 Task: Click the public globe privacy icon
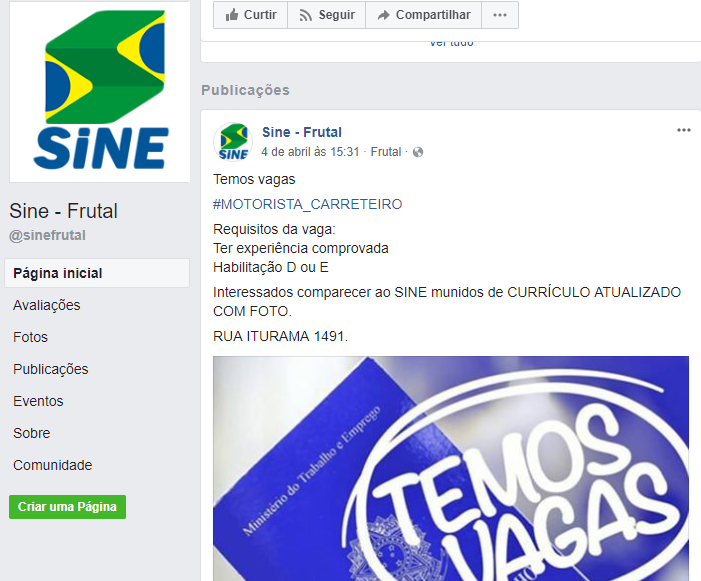(418, 152)
